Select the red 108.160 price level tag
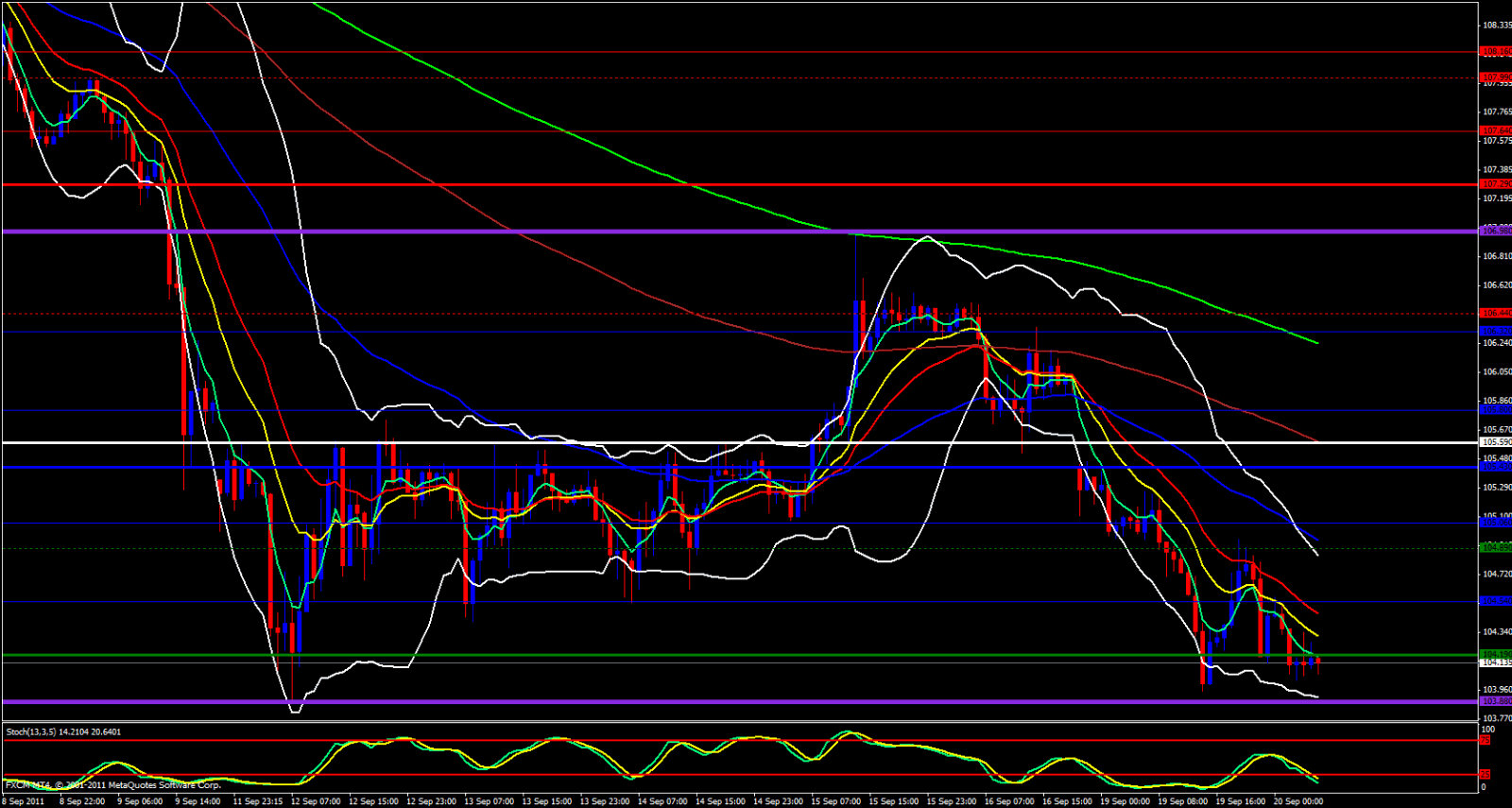1512x808 pixels. point(1496,52)
